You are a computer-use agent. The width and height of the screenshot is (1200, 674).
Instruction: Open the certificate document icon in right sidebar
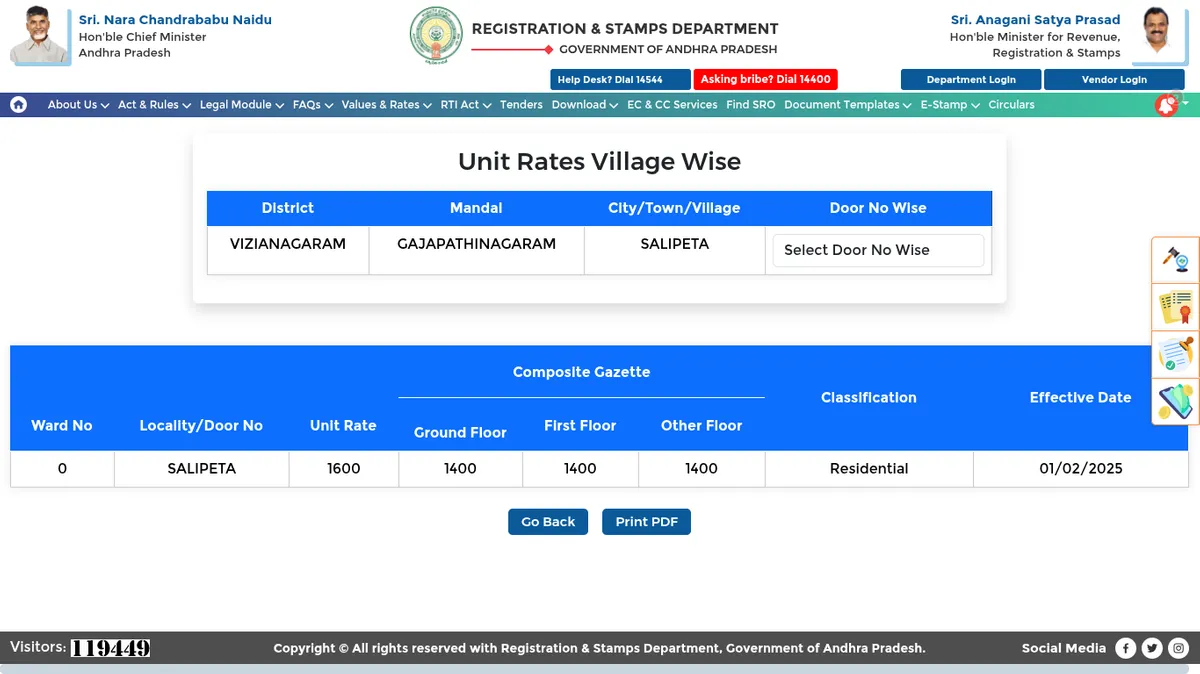tap(1175, 307)
